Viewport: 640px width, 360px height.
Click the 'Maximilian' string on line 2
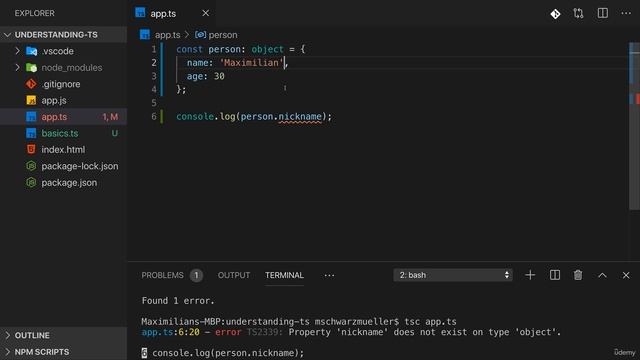click(251, 63)
